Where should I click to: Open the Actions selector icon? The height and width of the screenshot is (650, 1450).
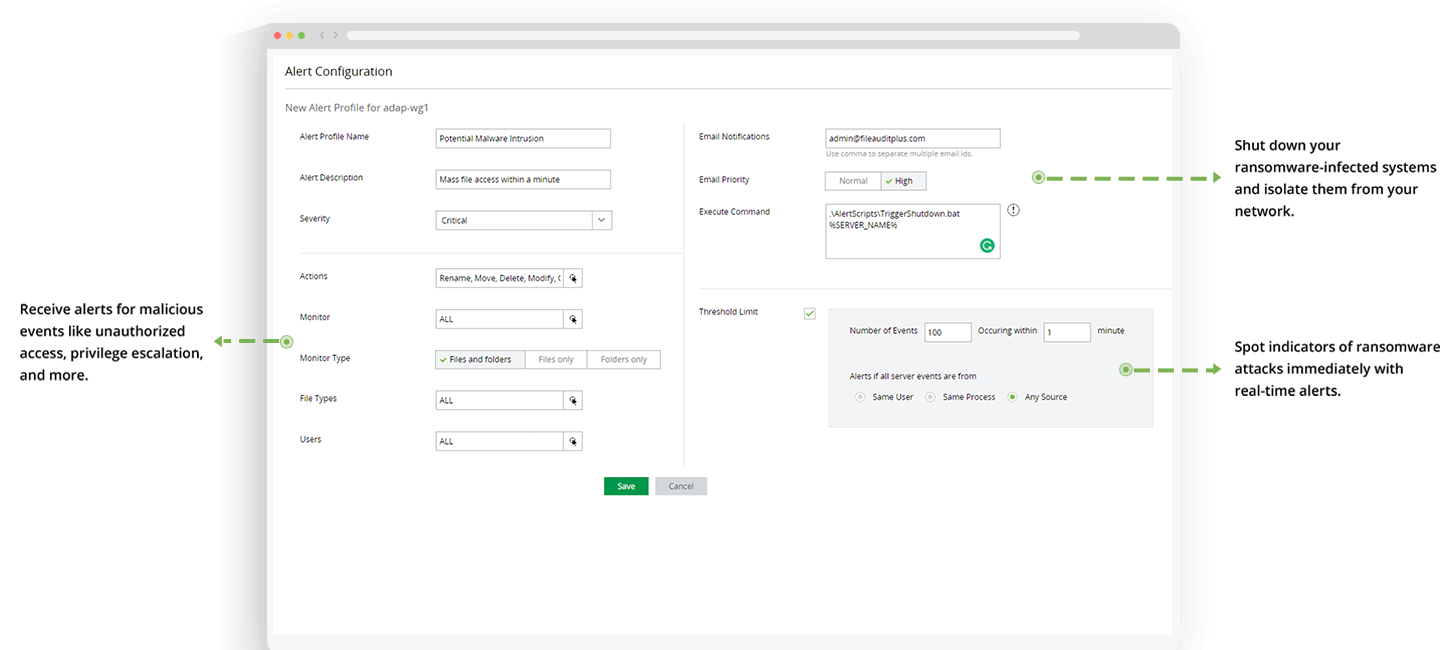click(573, 279)
